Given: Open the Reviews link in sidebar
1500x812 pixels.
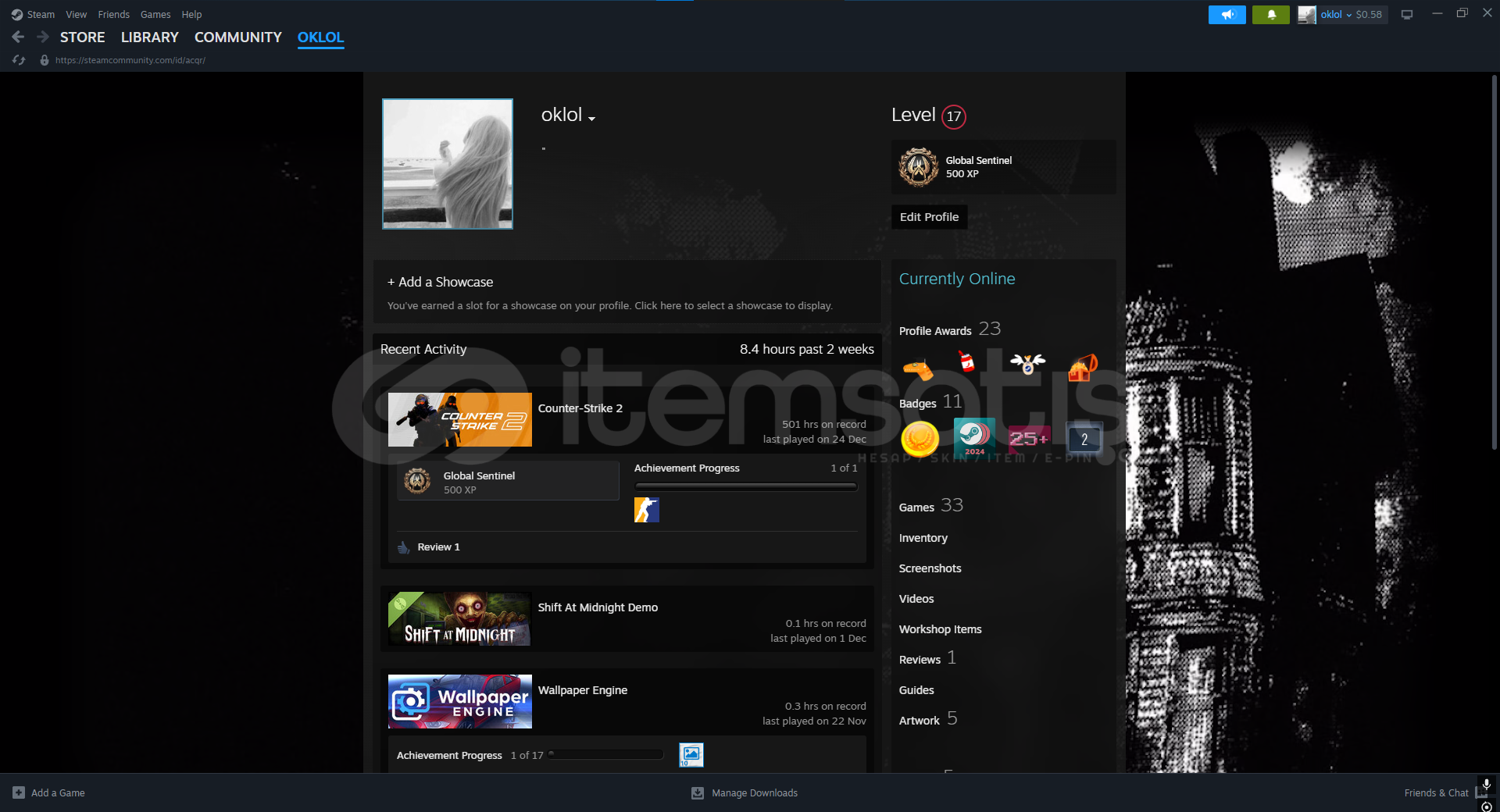Looking at the screenshot, I should 928,658.
